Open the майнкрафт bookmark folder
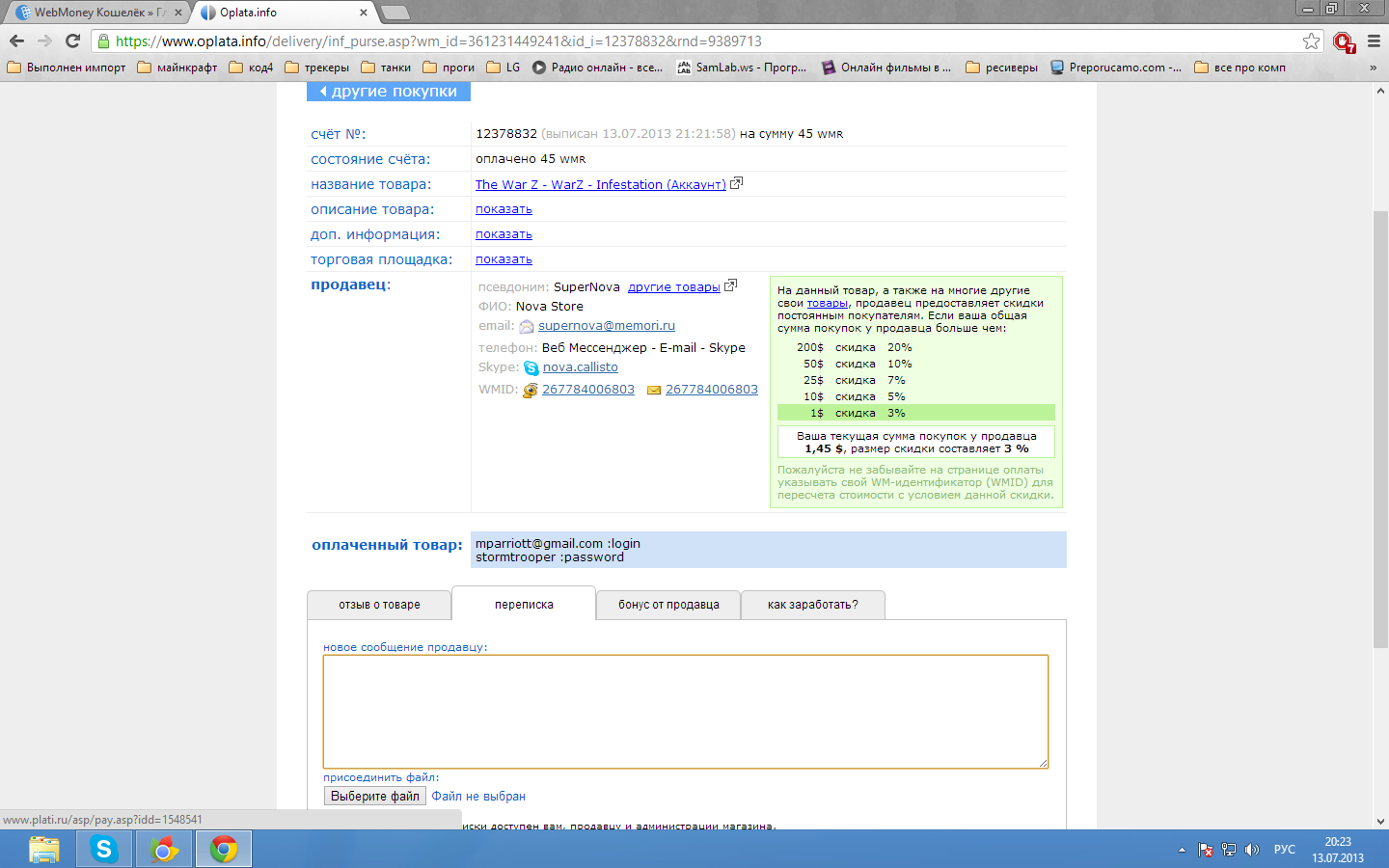The image size is (1389, 868). (x=177, y=68)
